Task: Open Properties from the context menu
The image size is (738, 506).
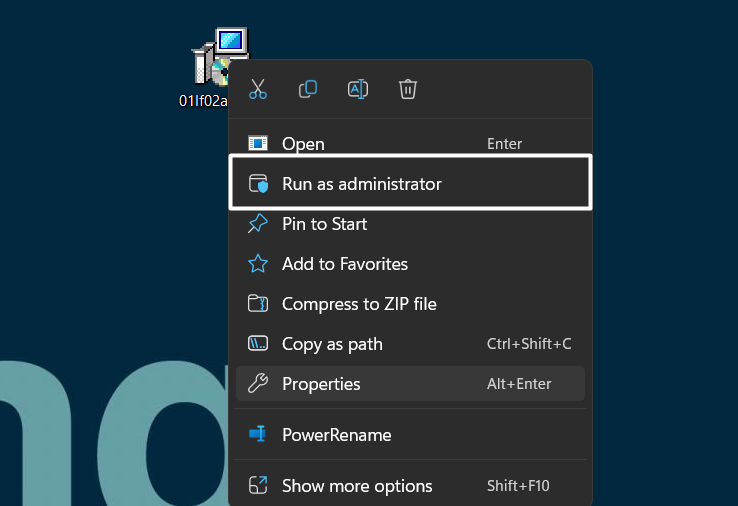Action: pos(321,384)
